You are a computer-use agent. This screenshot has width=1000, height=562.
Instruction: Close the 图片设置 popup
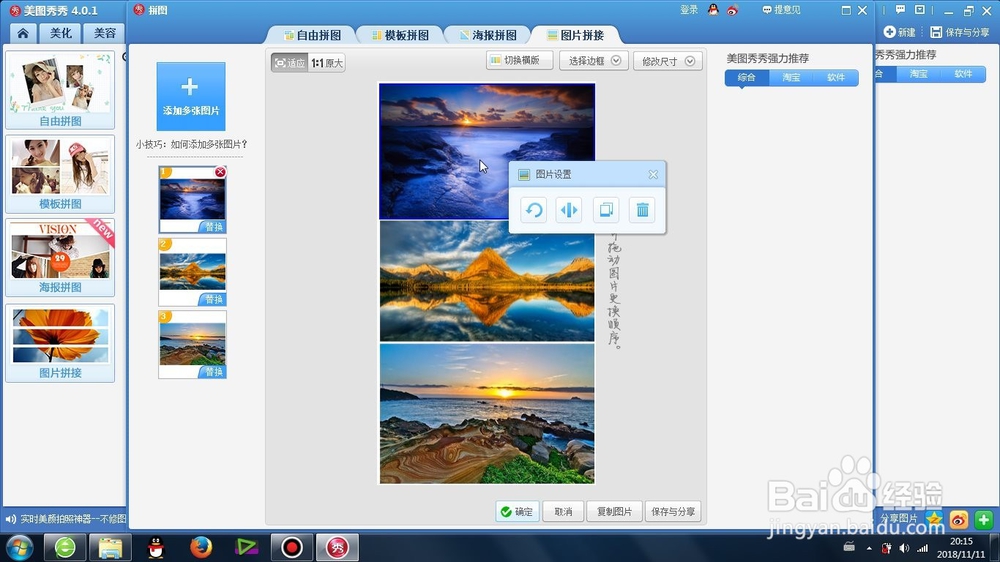(653, 174)
